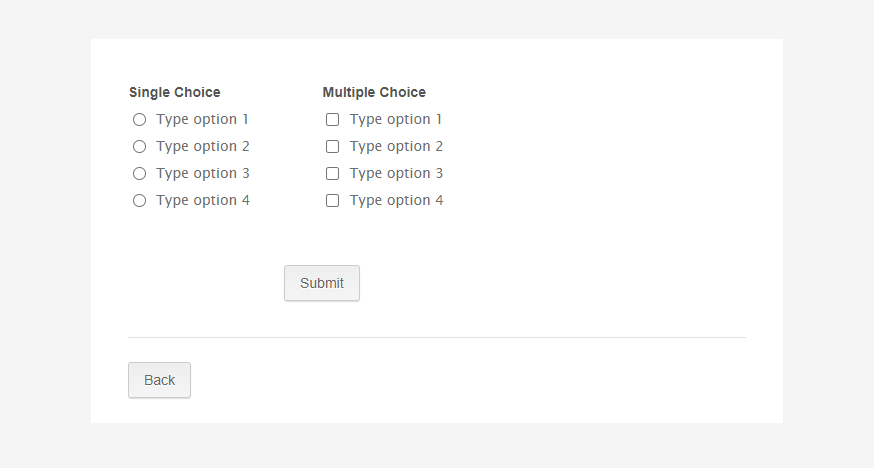This screenshot has height=468, width=874.
Task: Tick Multiple Choice checkbox for option 1
Action: click(x=333, y=120)
